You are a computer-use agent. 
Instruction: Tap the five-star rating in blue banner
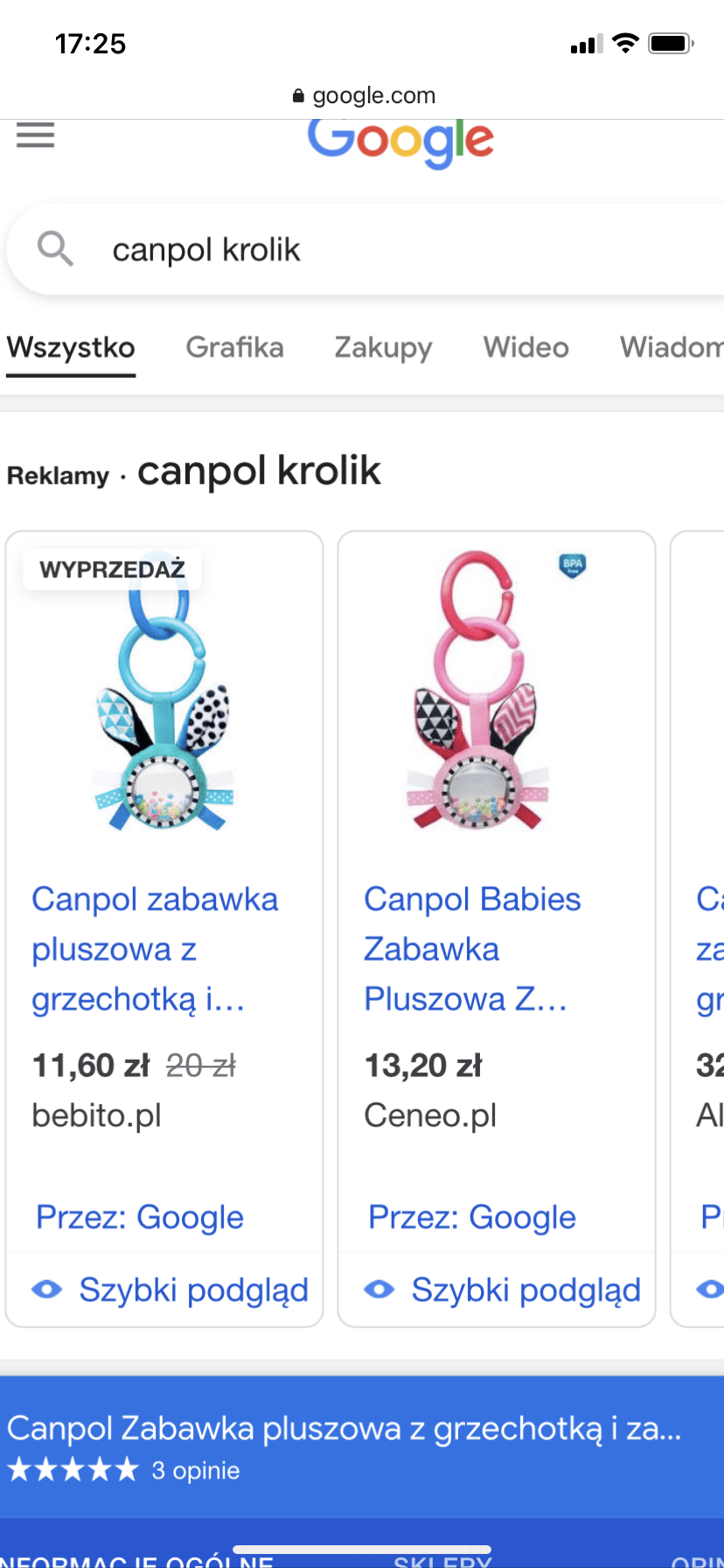pyautogui.click(x=73, y=1469)
